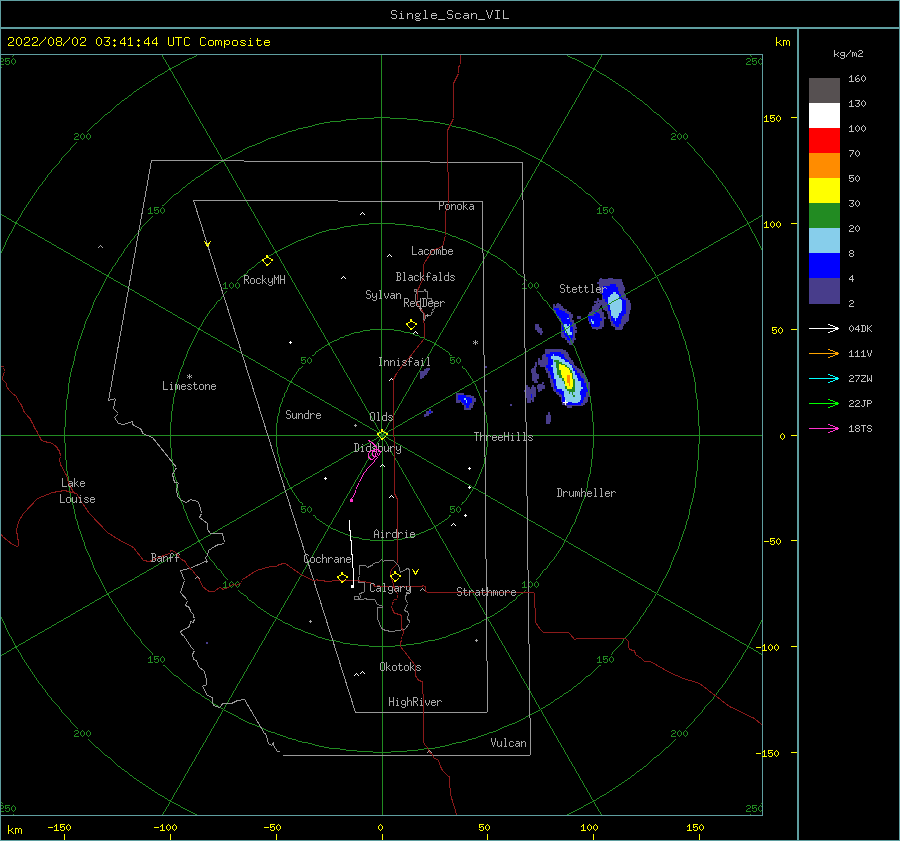This screenshot has height=841, width=900.
Task: Click the Lacombe town label
Action: [x=432, y=251]
